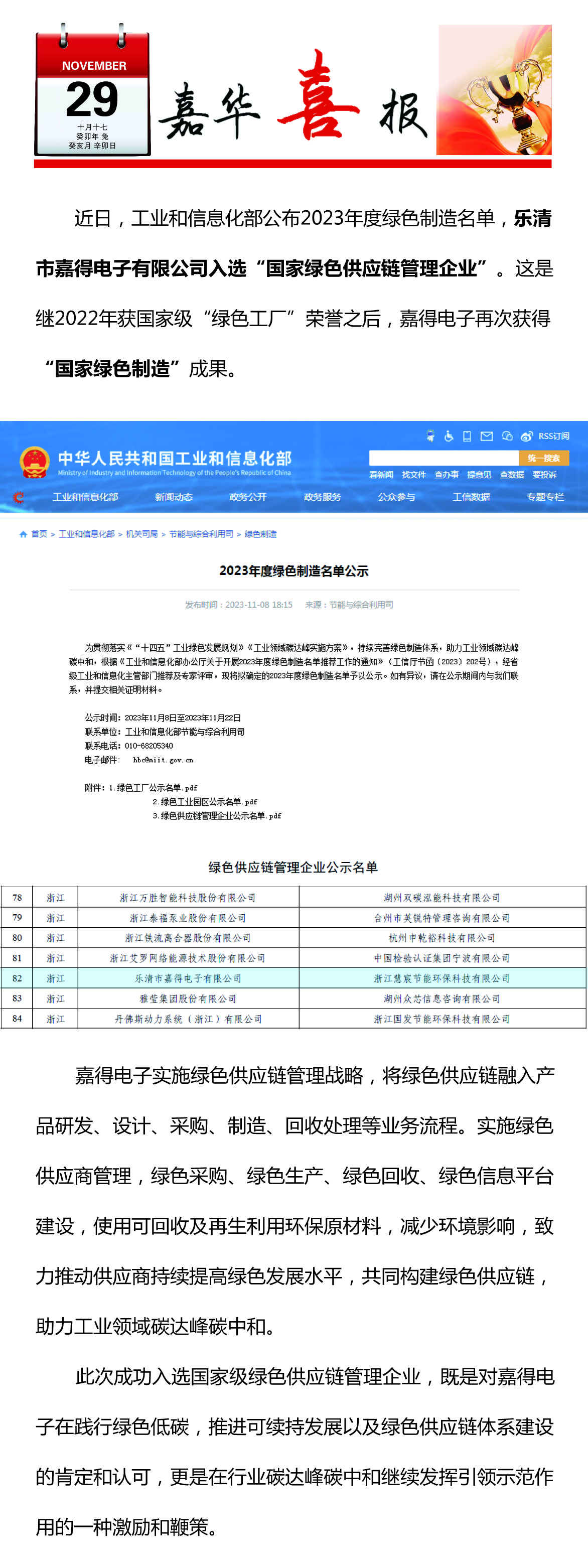
Task: Click the 首页 breadcrumb link
Action: [x=39, y=534]
